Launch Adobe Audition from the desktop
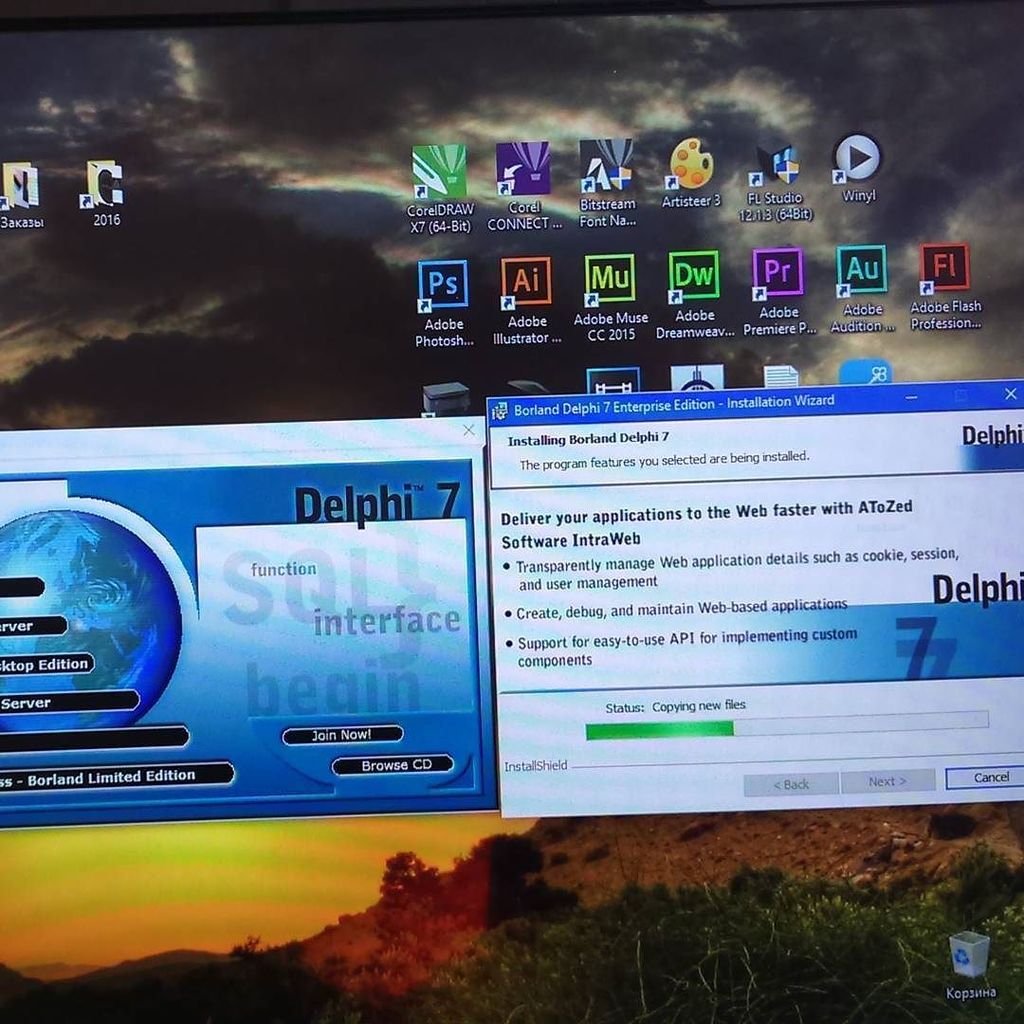 coord(862,289)
